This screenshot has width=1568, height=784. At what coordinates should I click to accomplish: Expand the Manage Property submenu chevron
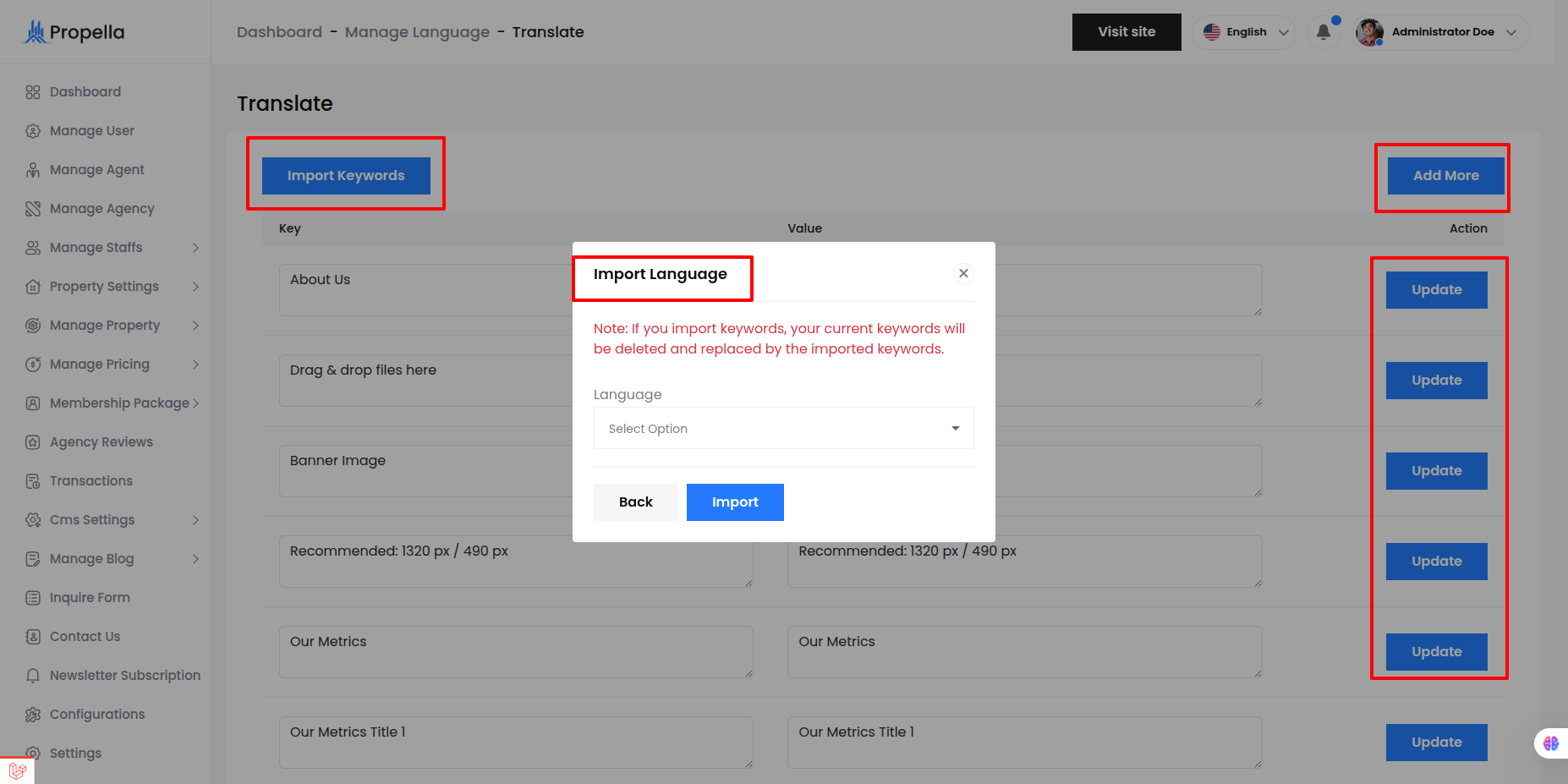[x=195, y=326]
